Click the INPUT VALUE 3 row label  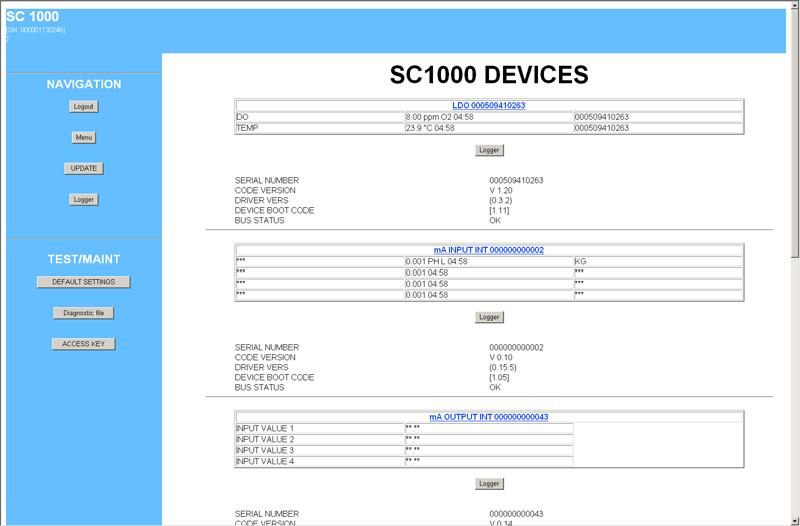click(265, 450)
